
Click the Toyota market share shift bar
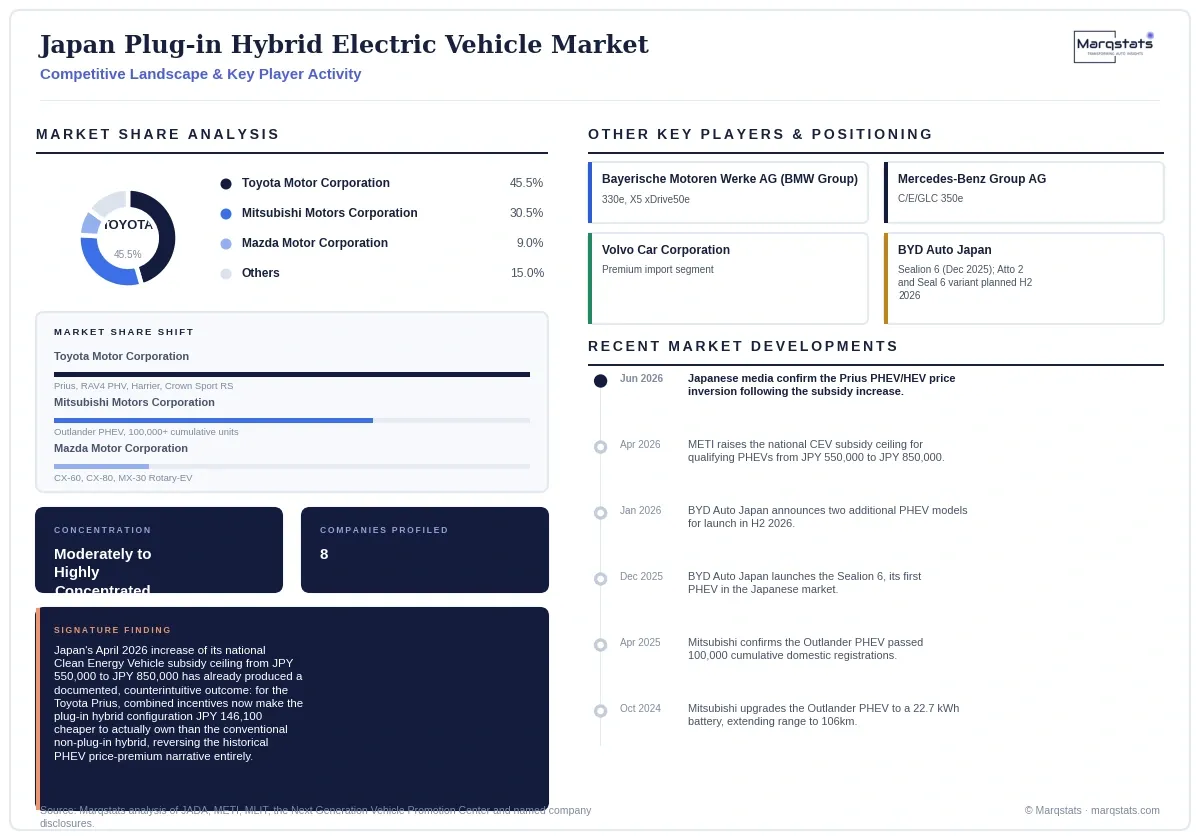(x=292, y=374)
